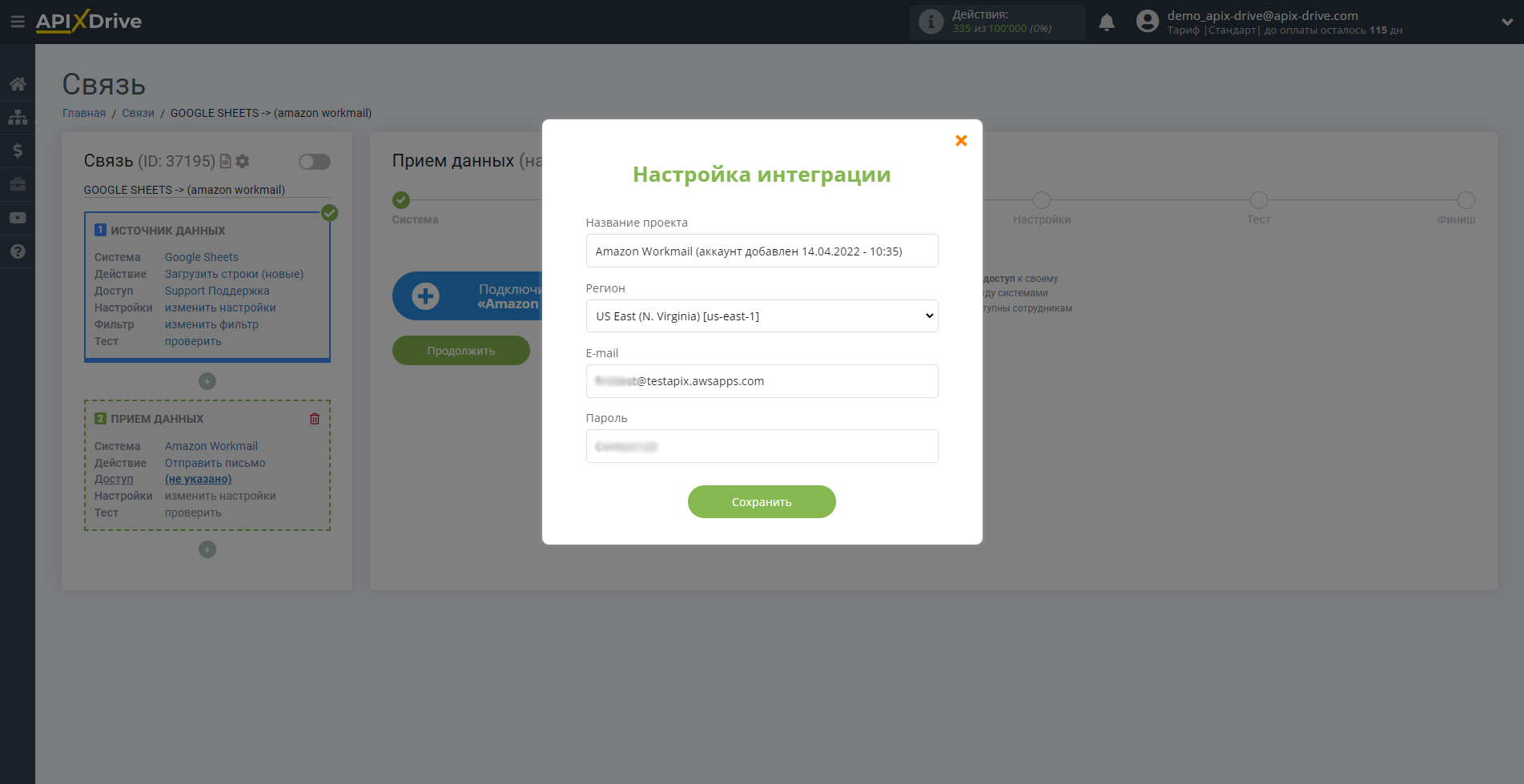Click Загрузить строки (новые) link
The width and height of the screenshot is (1524, 784).
(234, 274)
